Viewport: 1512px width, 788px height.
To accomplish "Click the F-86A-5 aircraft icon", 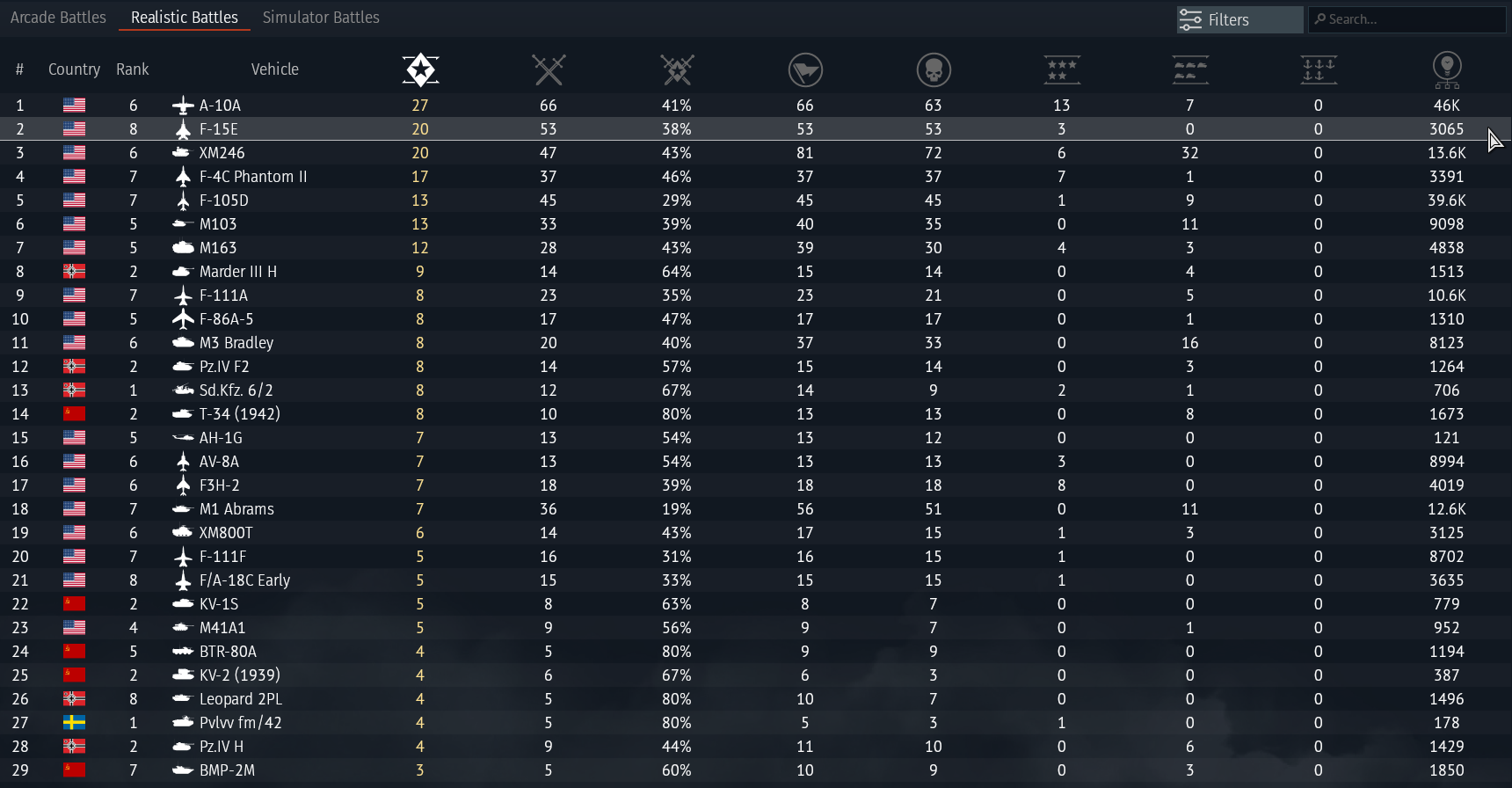I will (x=183, y=318).
